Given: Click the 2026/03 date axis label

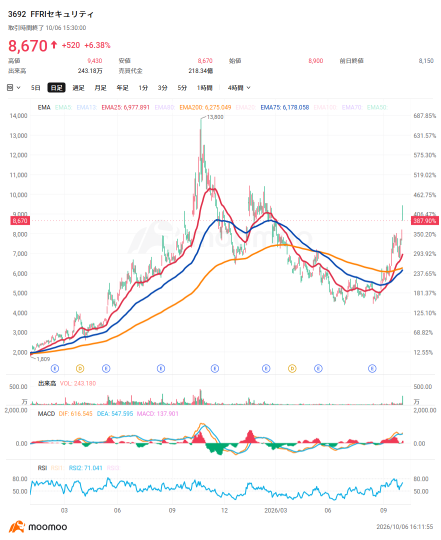Looking at the screenshot, I should [x=275, y=510].
